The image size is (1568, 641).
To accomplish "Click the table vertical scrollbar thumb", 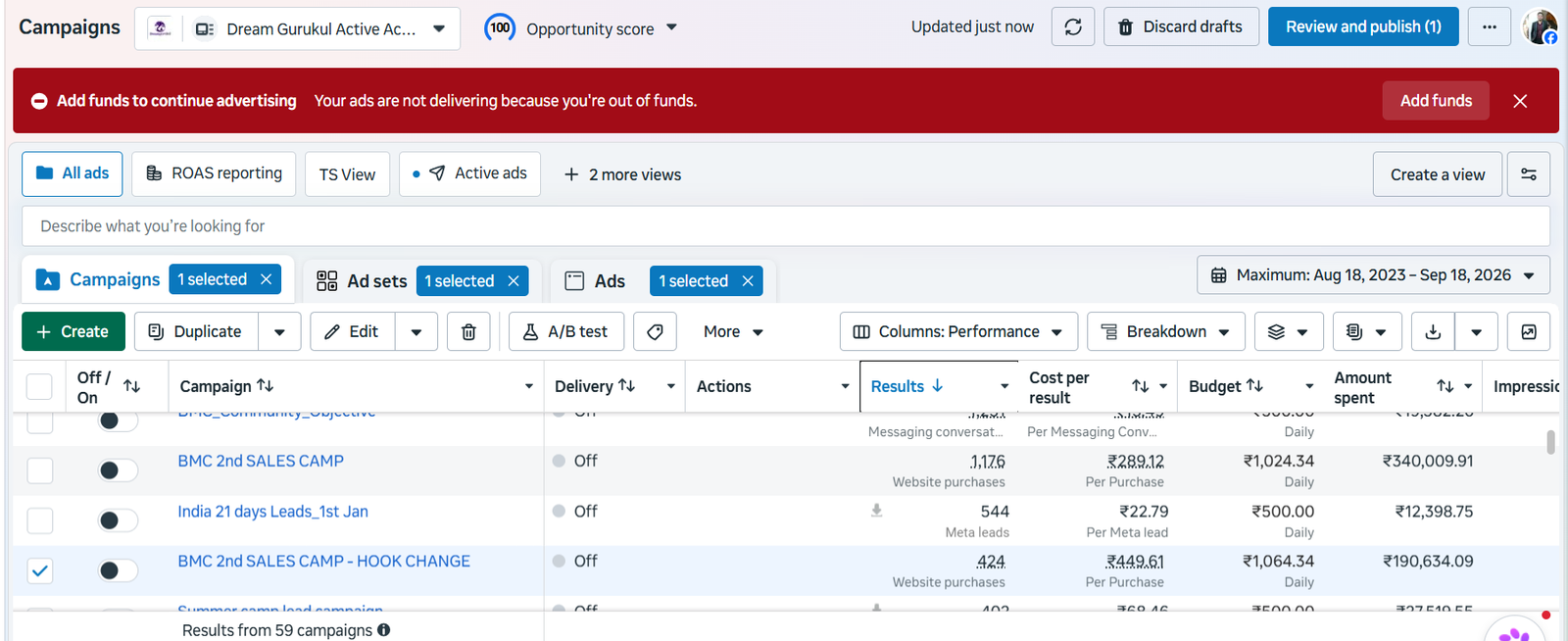I will point(1550,442).
